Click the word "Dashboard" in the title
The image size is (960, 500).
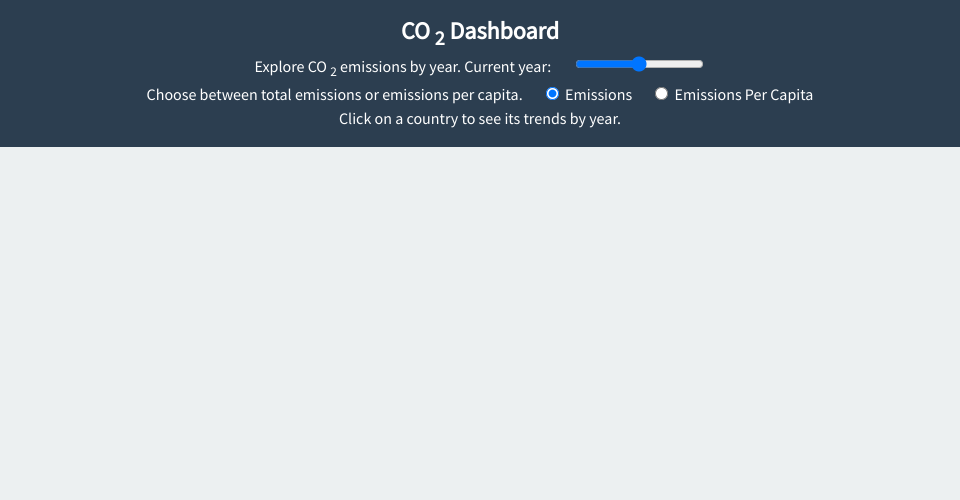click(504, 31)
